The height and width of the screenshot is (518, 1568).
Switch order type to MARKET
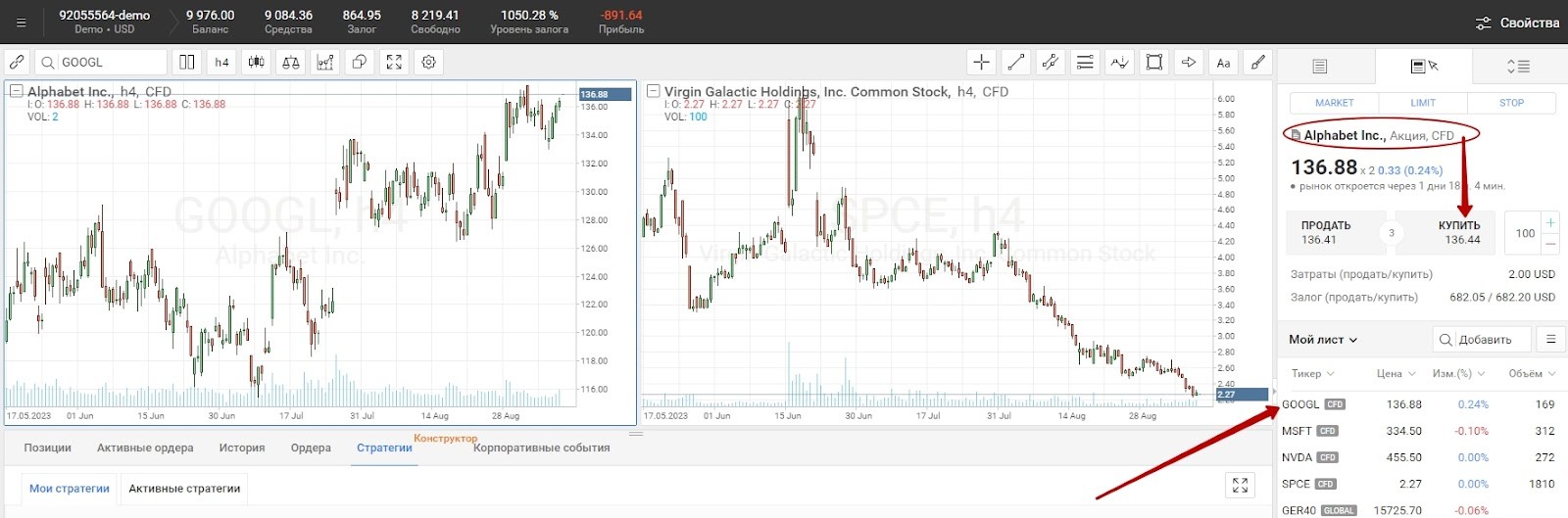pyautogui.click(x=1334, y=103)
